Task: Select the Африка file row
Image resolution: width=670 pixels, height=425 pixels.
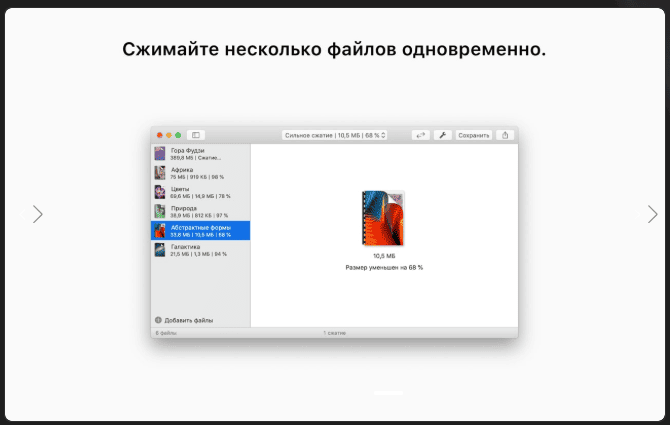Action: coord(200,173)
